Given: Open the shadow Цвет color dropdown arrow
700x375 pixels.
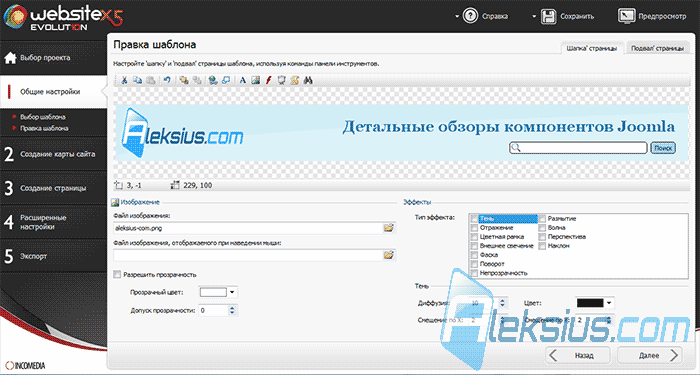Looking at the screenshot, I should pyautogui.click(x=609, y=303).
